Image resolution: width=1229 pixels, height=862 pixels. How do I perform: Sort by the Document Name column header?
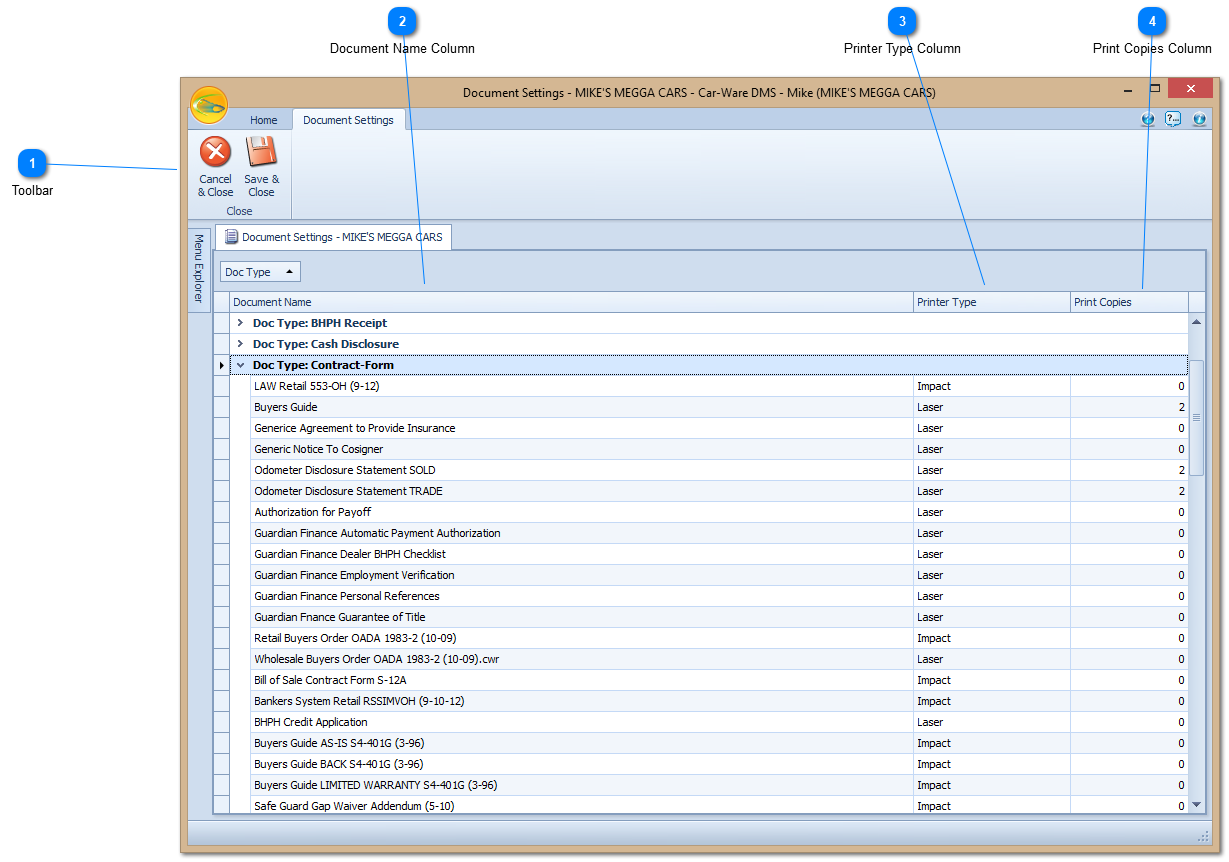pyautogui.click(x=572, y=302)
